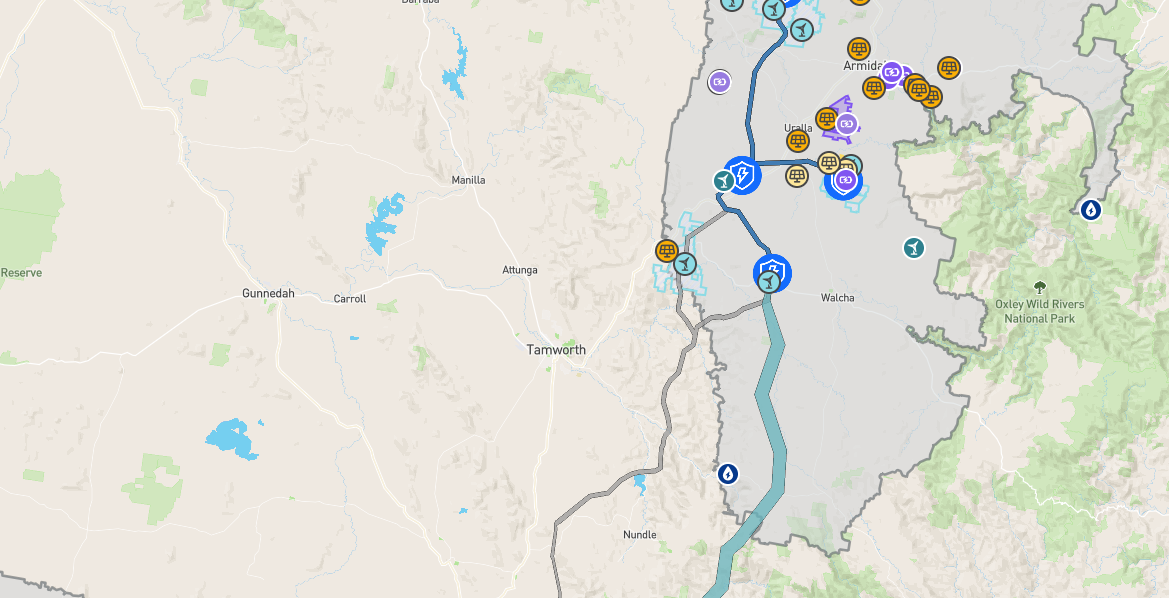Open the water drop marker north of Nundle

click(x=728, y=473)
